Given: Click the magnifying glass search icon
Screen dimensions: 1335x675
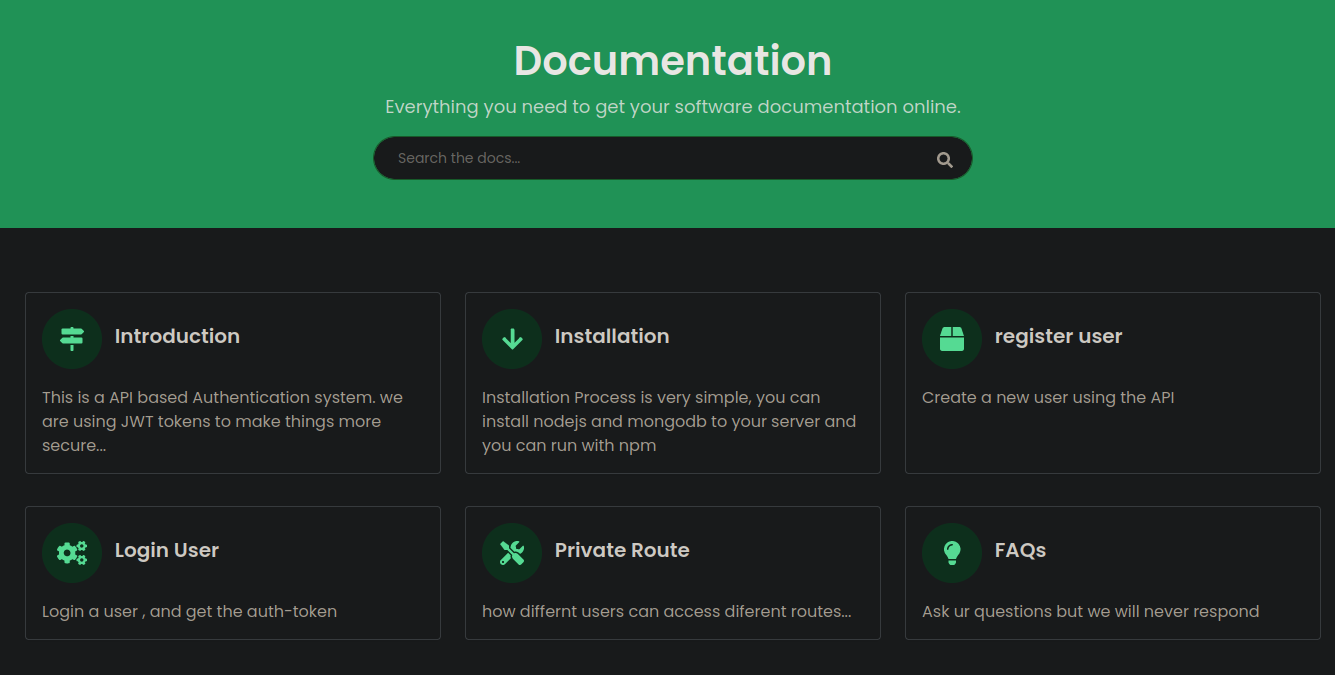Looking at the screenshot, I should point(944,160).
